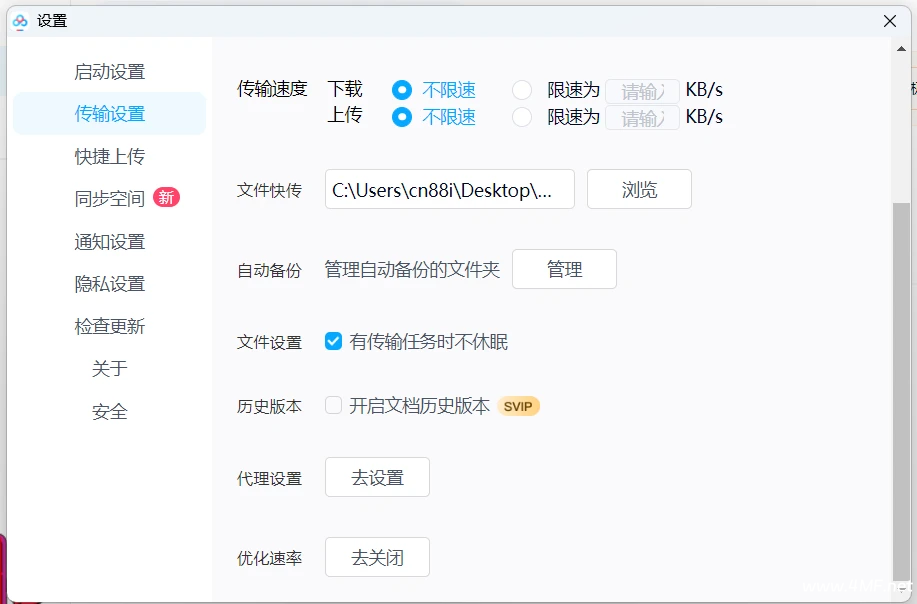This screenshot has height=604, width=917.
Task: Click 去关闭 button for 优化速率
Action: pyautogui.click(x=377, y=558)
